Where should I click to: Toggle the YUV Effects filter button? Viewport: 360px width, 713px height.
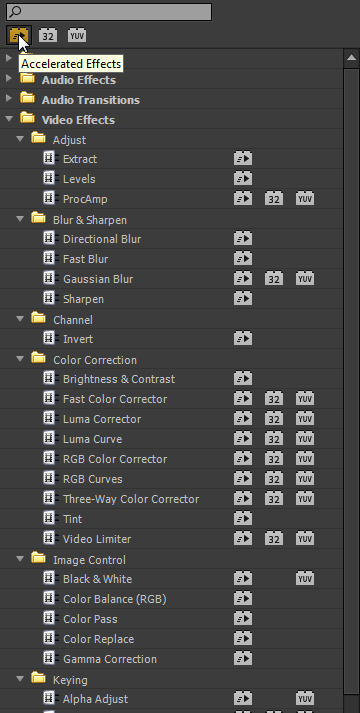click(77, 35)
